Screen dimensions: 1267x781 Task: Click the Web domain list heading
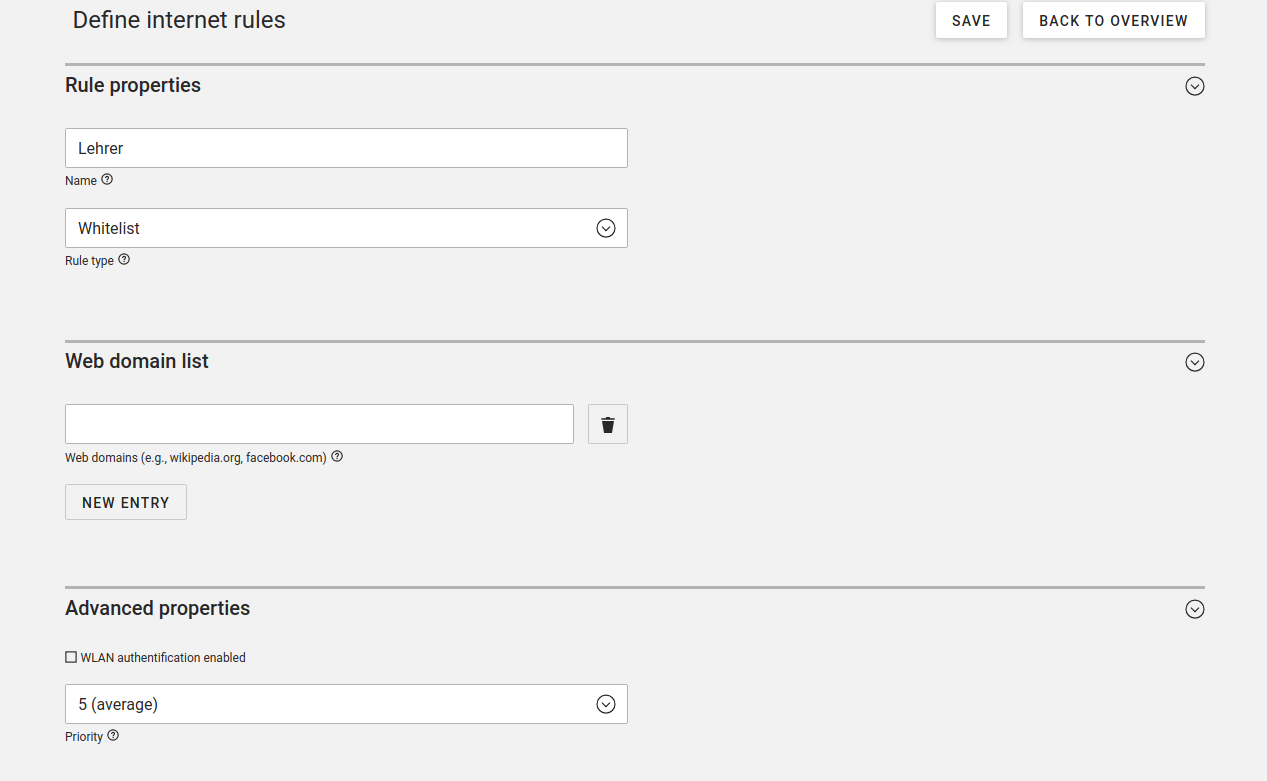point(137,361)
